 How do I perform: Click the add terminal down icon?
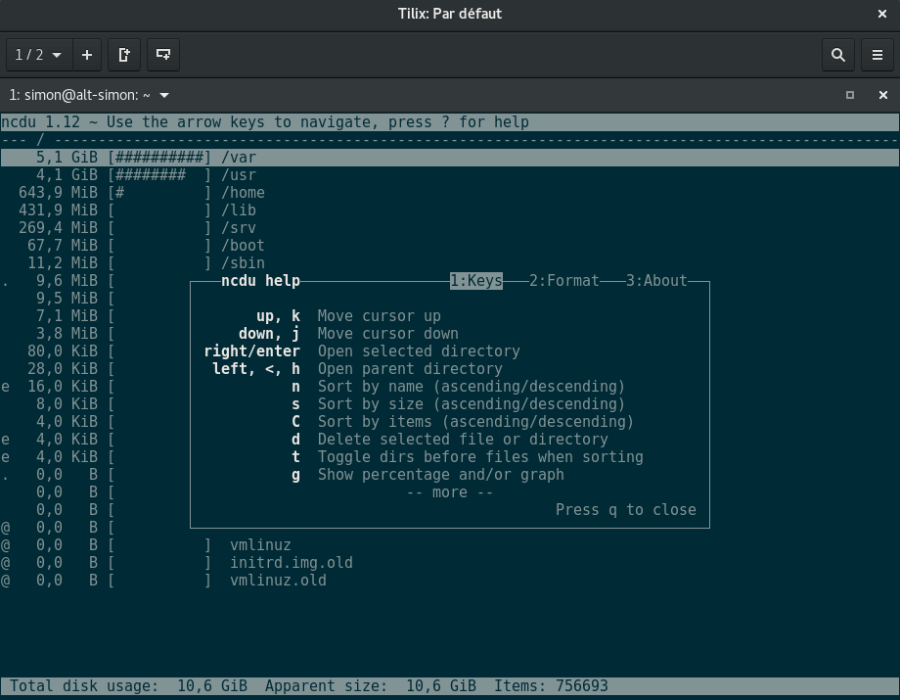point(163,55)
